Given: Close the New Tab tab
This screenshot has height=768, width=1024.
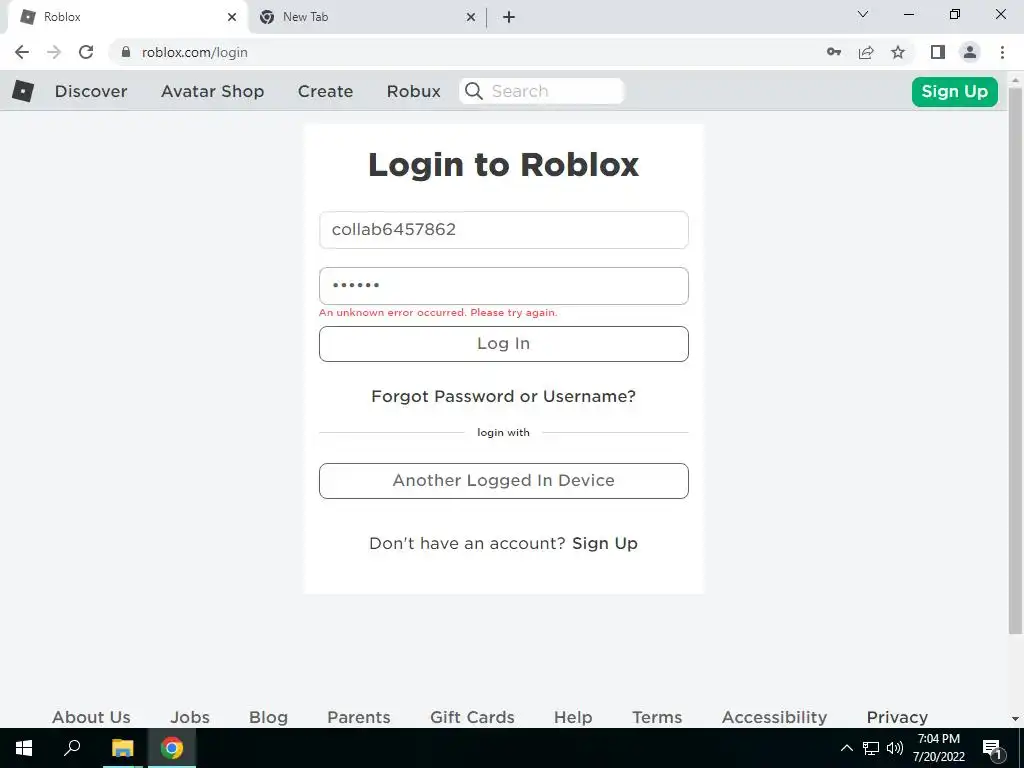Looking at the screenshot, I should click(471, 17).
